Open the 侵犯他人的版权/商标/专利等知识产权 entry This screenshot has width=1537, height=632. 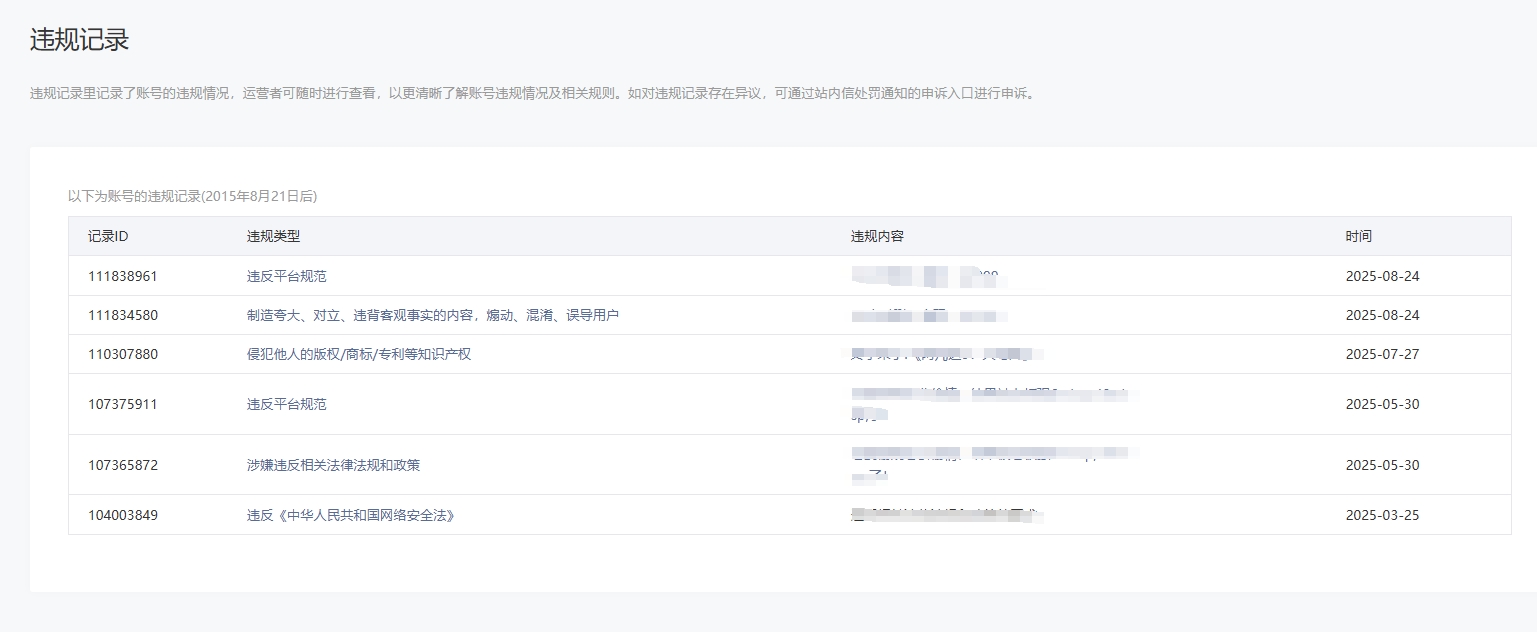click(x=358, y=354)
